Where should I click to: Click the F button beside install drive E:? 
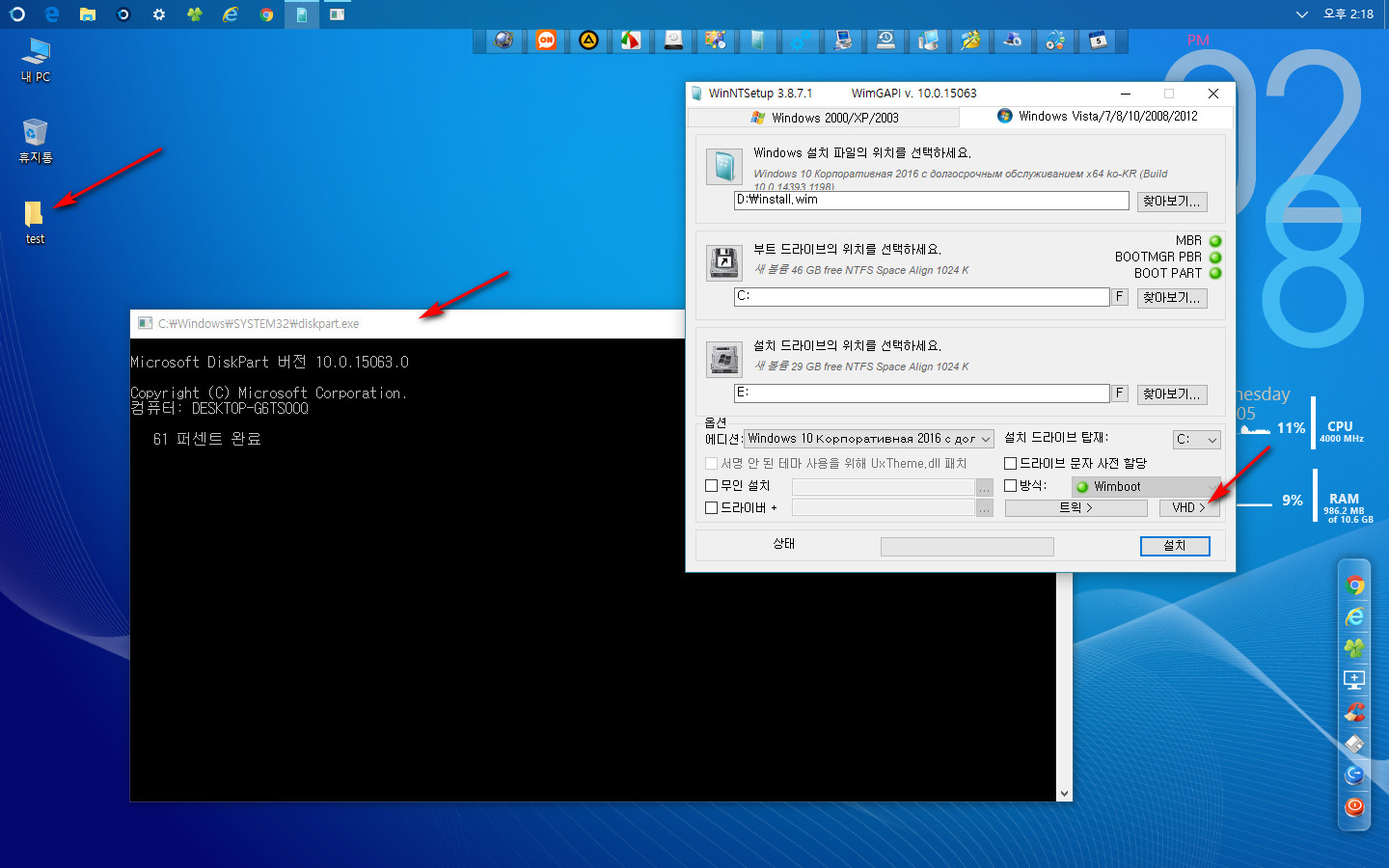1120,393
